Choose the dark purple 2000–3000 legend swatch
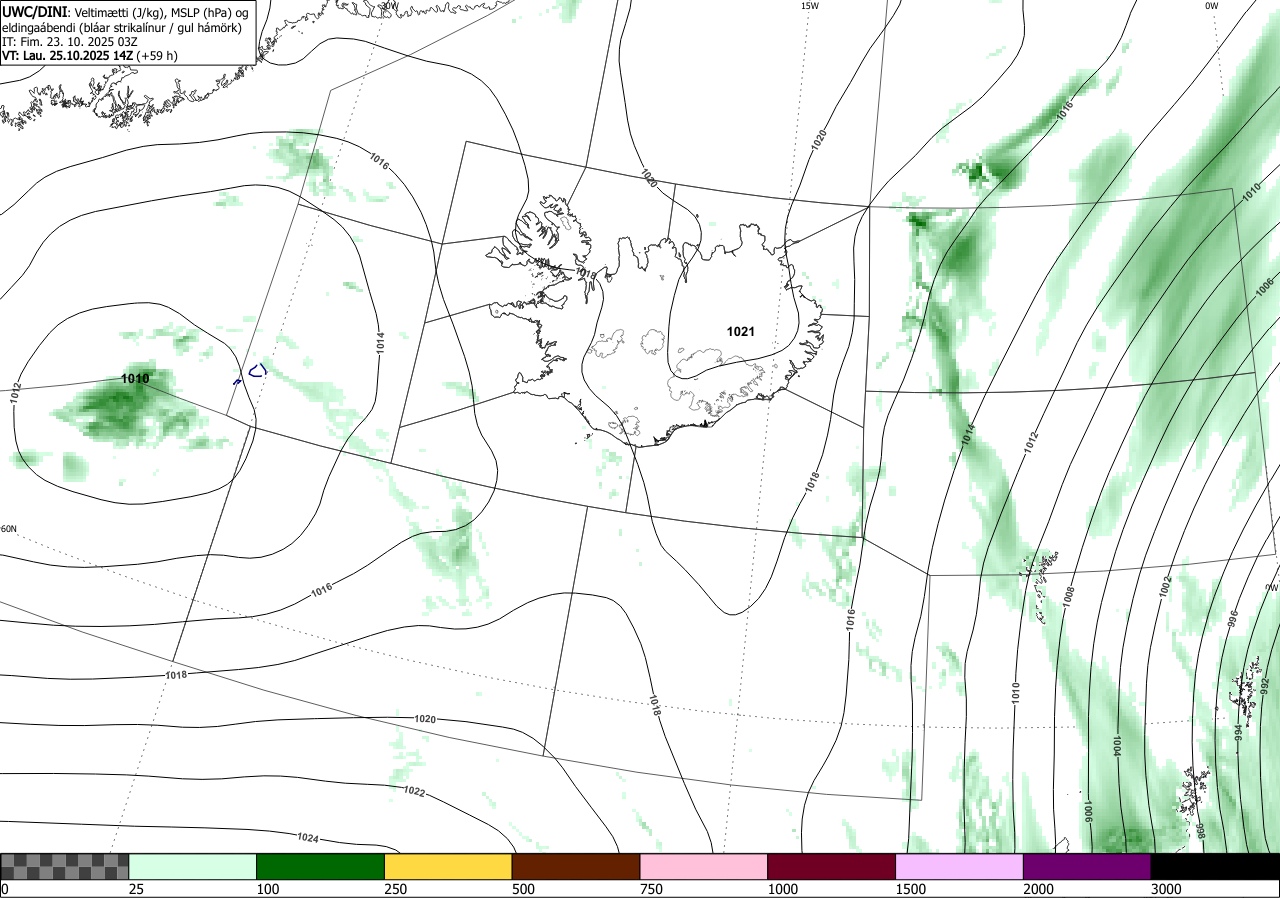The image size is (1280, 898). click(x=1087, y=866)
